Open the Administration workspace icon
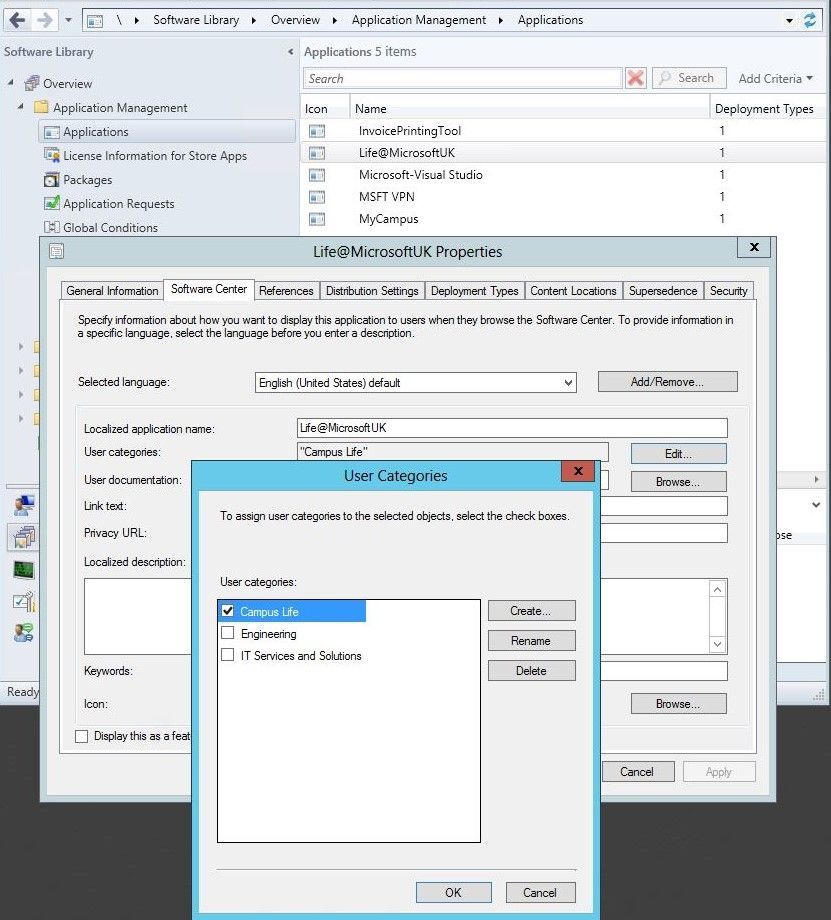 coord(23,601)
